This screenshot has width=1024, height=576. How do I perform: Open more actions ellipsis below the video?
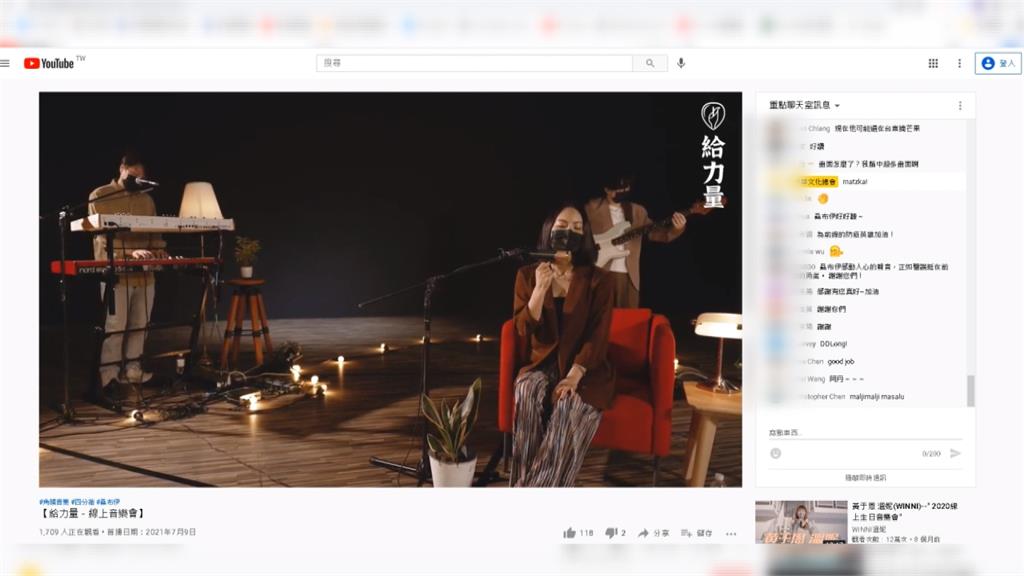click(731, 533)
